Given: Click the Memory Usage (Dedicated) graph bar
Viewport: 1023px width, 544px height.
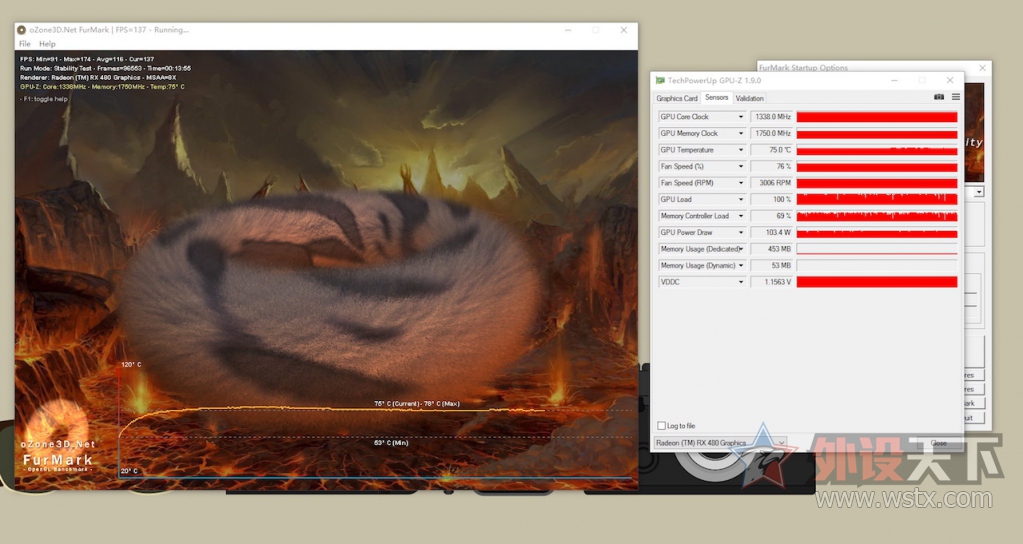Looking at the screenshot, I should click(877, 249).
